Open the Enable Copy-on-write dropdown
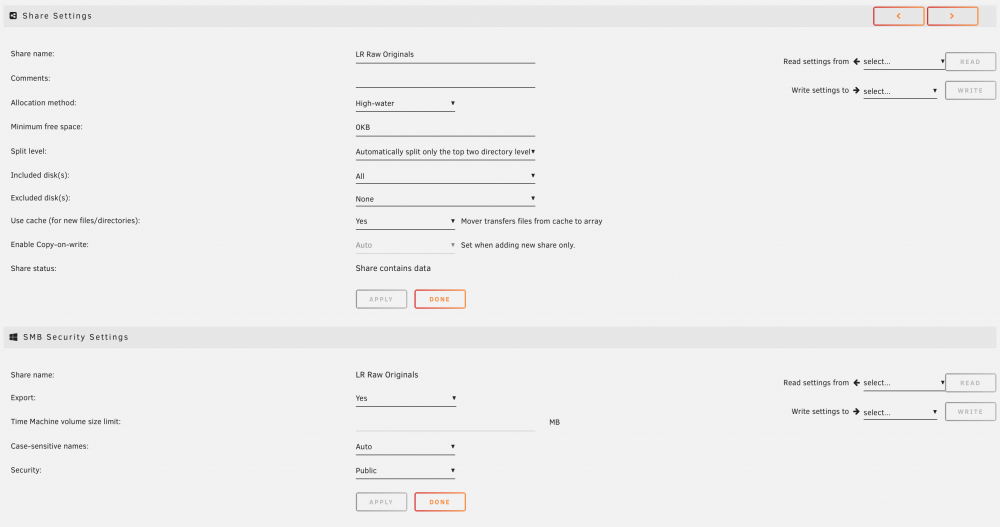This screenshot has height=527, width=1000. 405,245
